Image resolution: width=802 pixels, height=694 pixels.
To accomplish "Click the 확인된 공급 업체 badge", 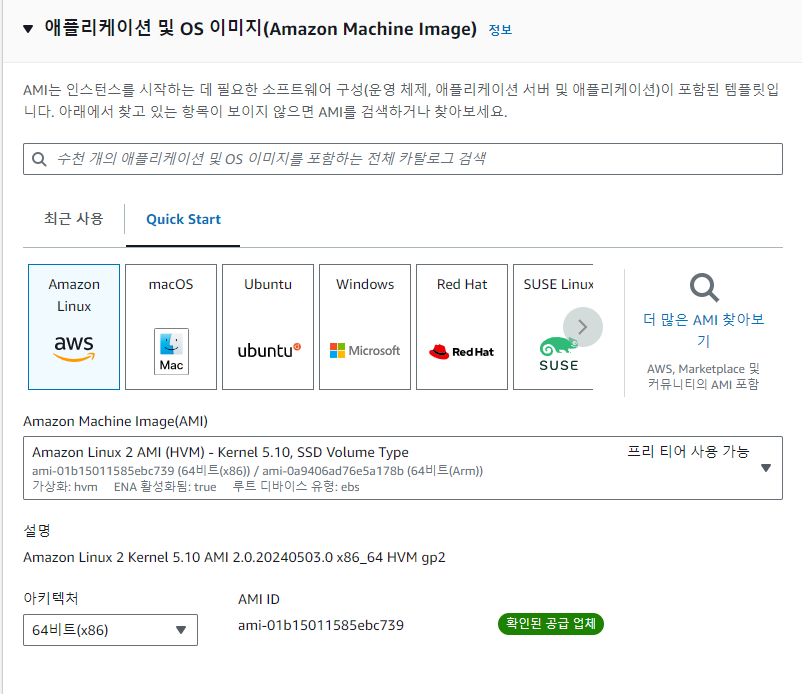I will pyautogui.click(x=551, y=624).
